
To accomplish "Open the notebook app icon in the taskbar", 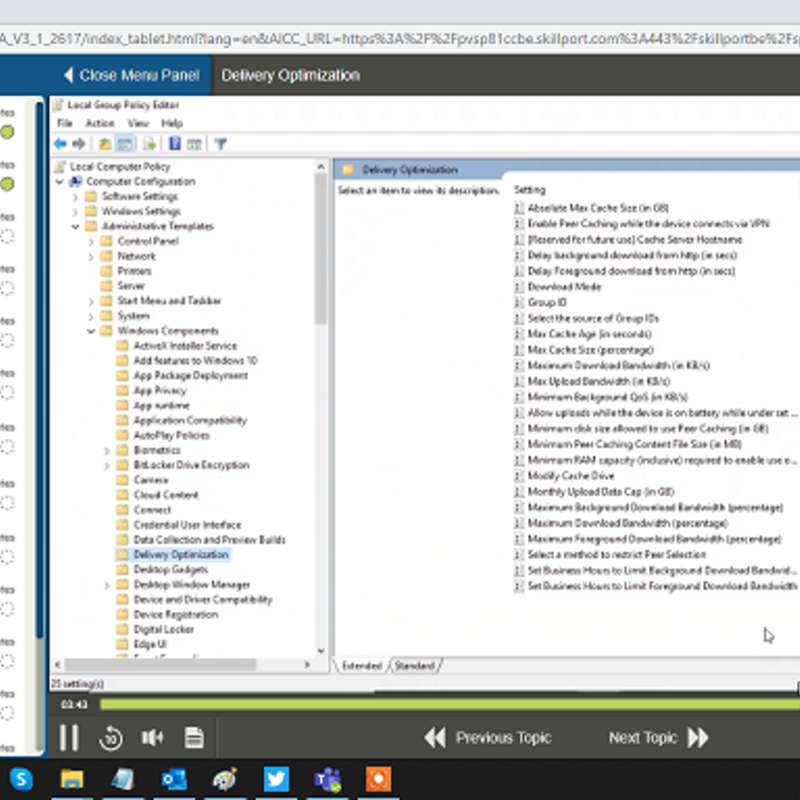I will click(122, 779).
